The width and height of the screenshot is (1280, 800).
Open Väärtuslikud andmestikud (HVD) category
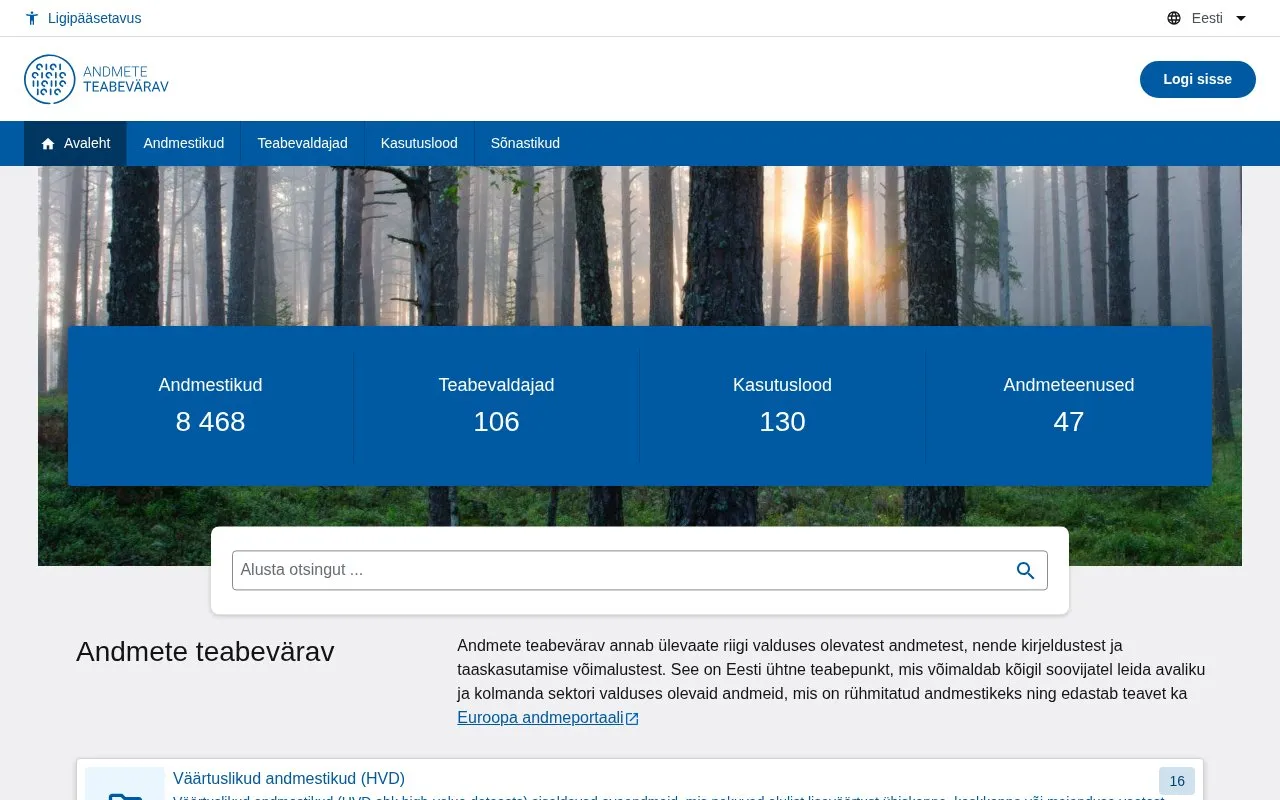(x=289, y=778)
